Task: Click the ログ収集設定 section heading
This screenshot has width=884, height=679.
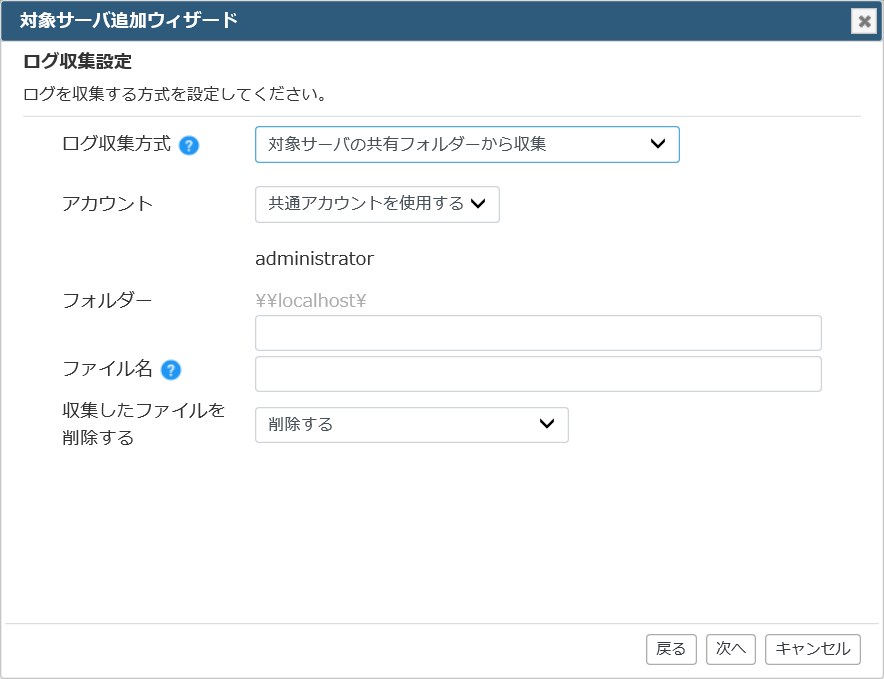Action: [77, 61]
